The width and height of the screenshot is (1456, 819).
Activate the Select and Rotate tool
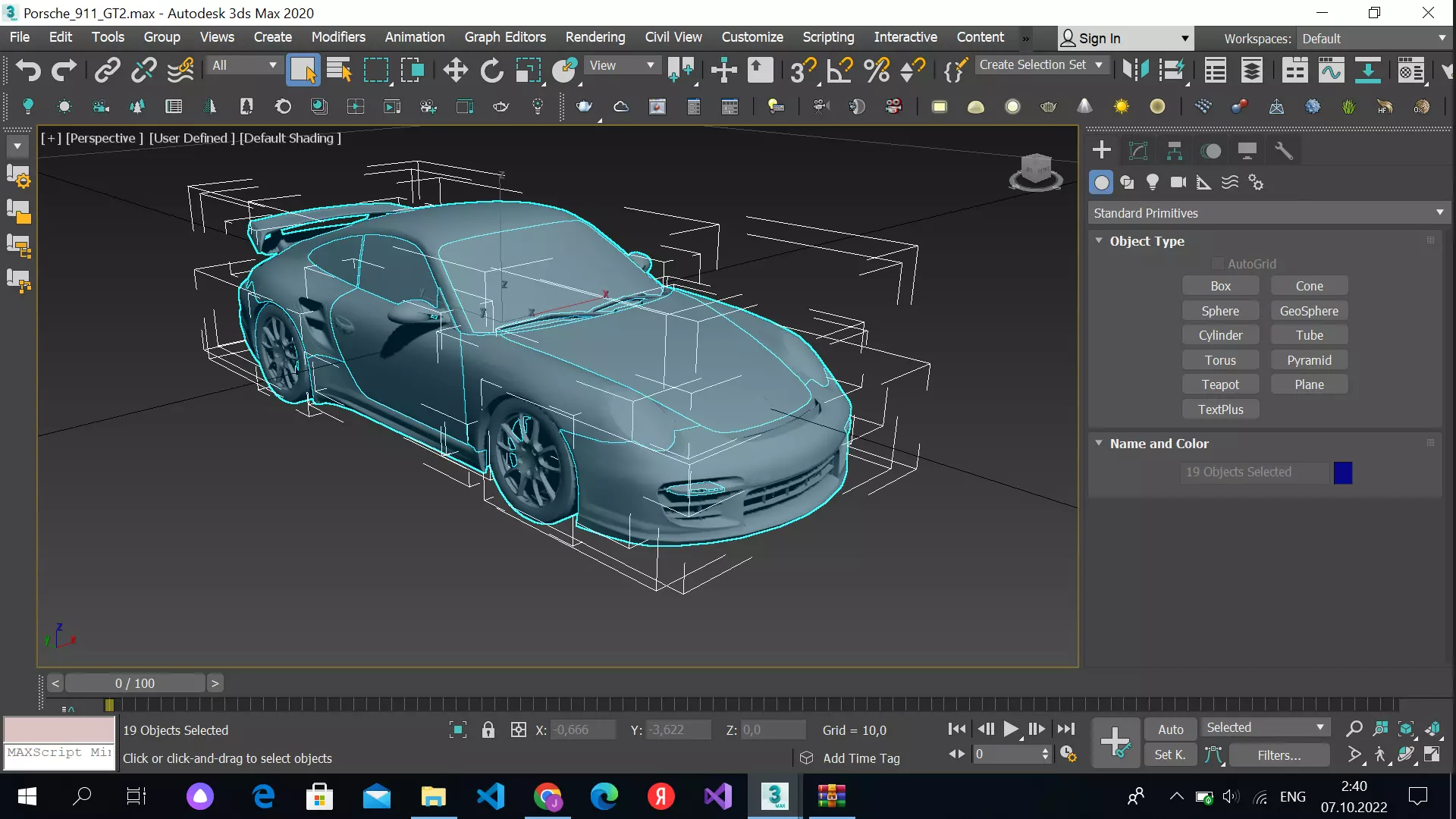click(x=491, y=71)
